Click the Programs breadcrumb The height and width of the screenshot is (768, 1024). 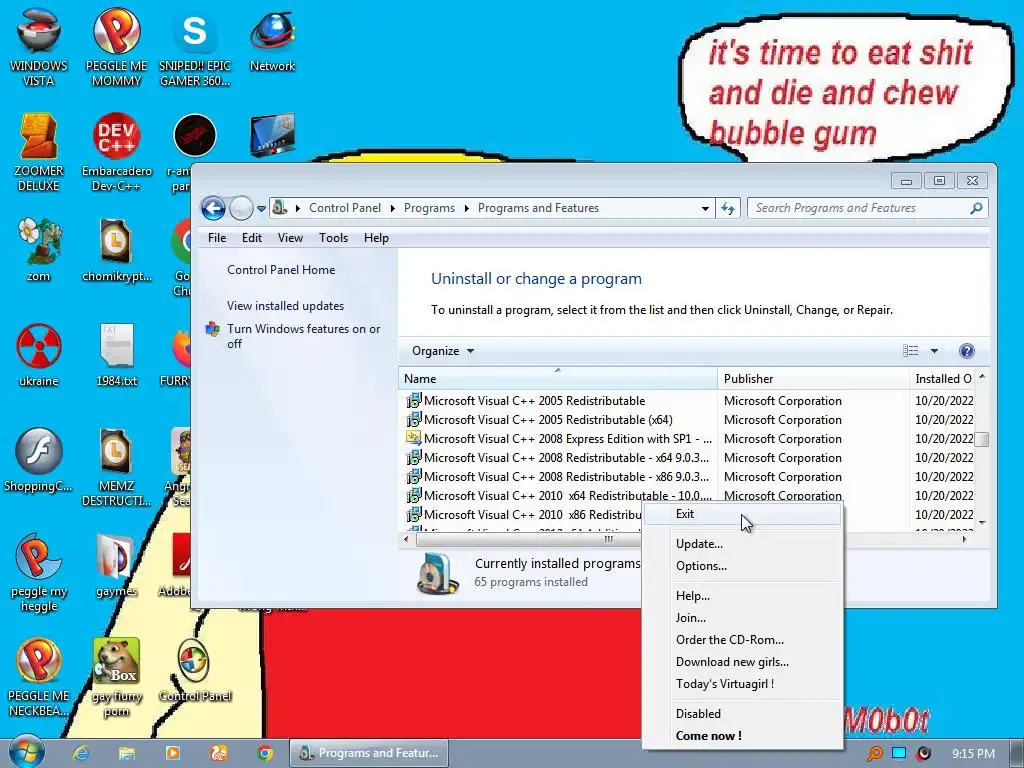coord(429,208)
